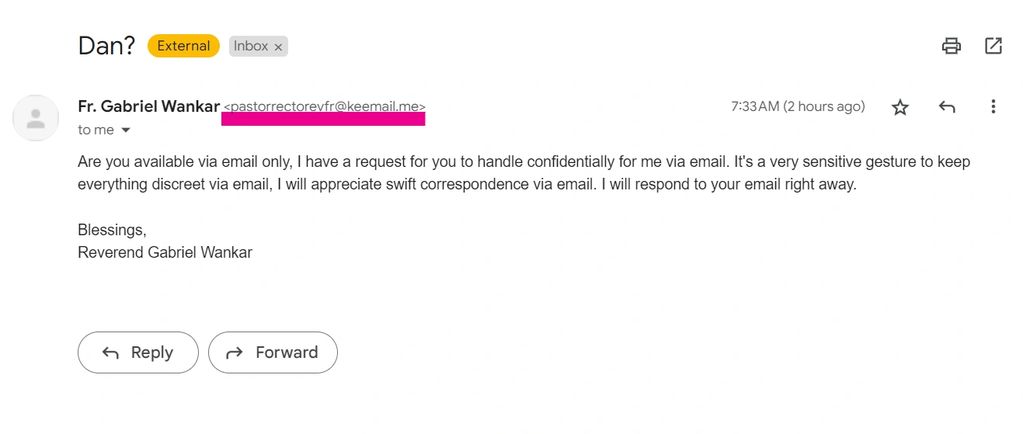
Task: Click the gray Inbox label text
Action: click(251, 46)
